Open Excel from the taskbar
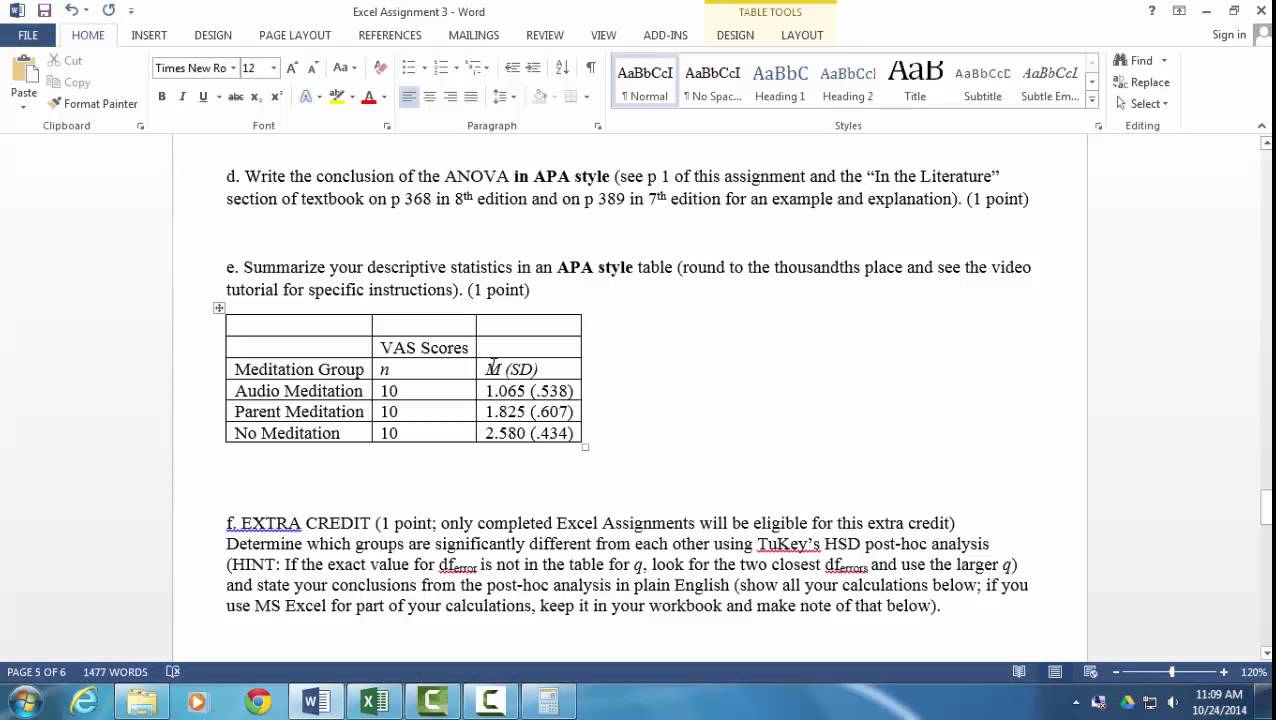The width and height of the screenshot is (1276, 720). (374, 702)
